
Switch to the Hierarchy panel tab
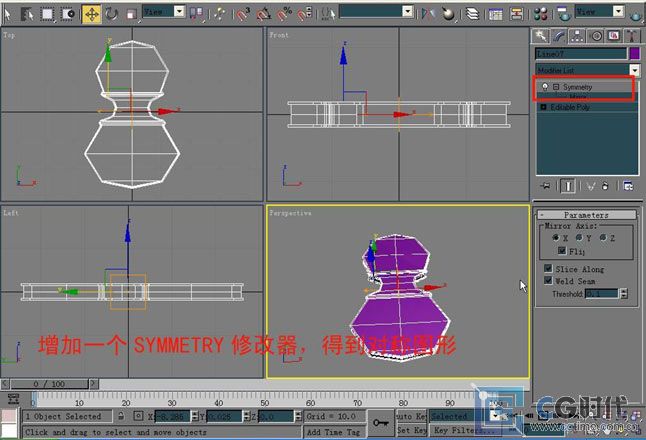tap(578, 36)
